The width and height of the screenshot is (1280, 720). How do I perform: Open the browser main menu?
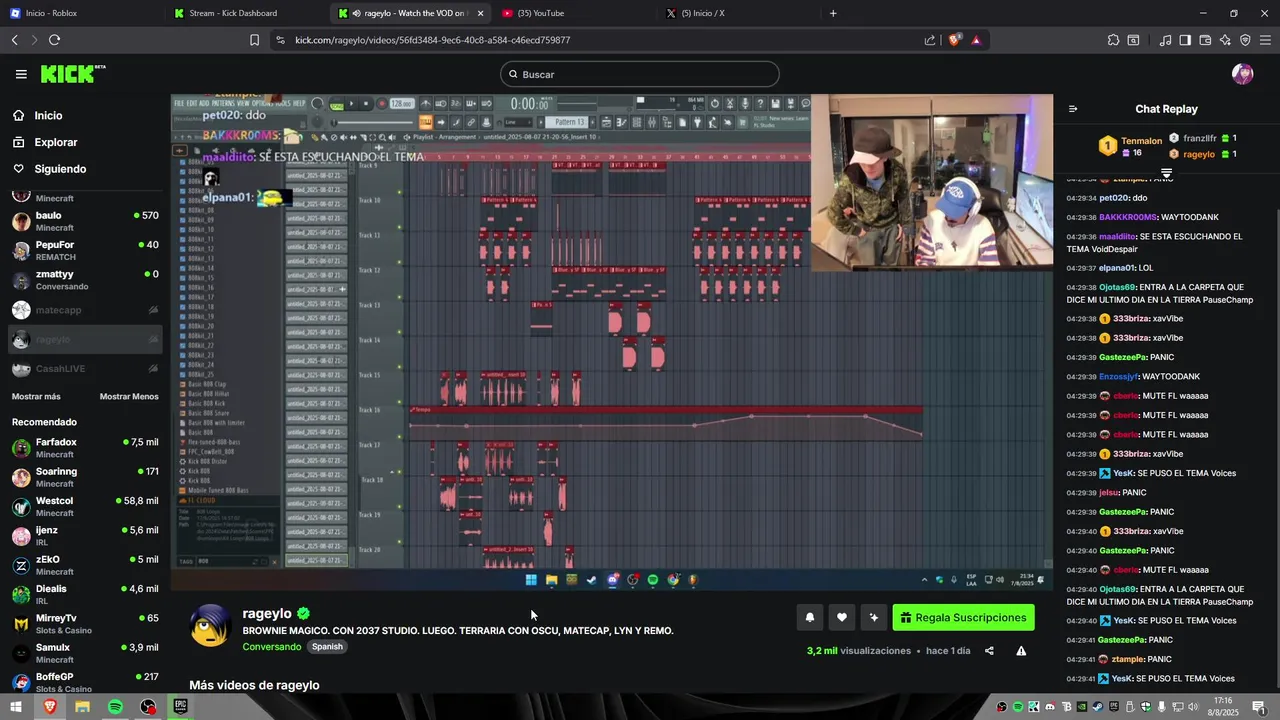(1265, 40)
